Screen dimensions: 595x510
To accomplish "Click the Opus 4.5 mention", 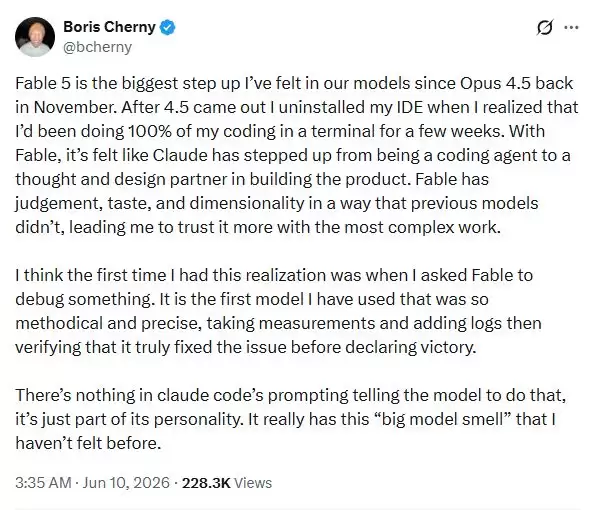I will coord(495,83).
